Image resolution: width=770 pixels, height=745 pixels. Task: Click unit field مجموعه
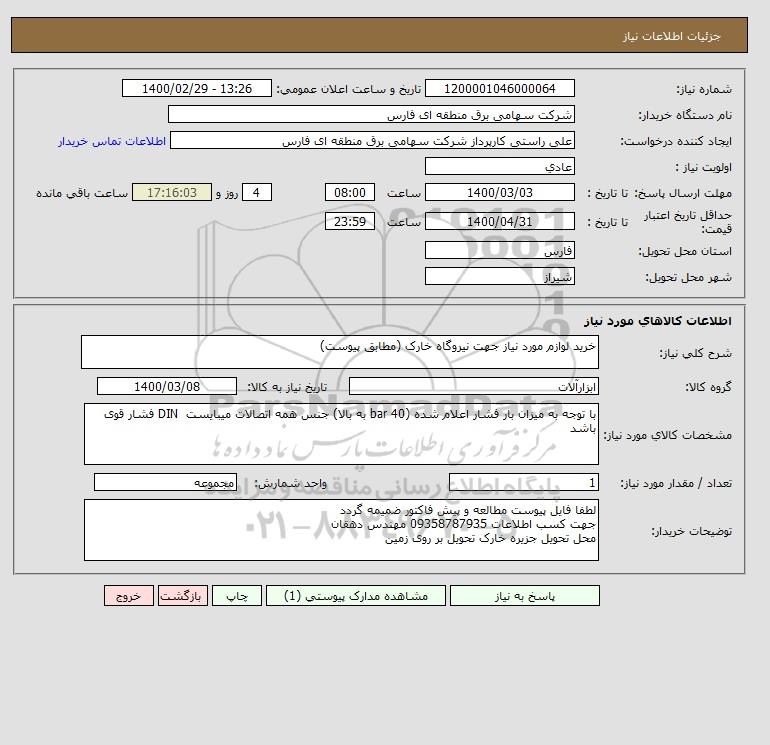click(x=165, y=482)
